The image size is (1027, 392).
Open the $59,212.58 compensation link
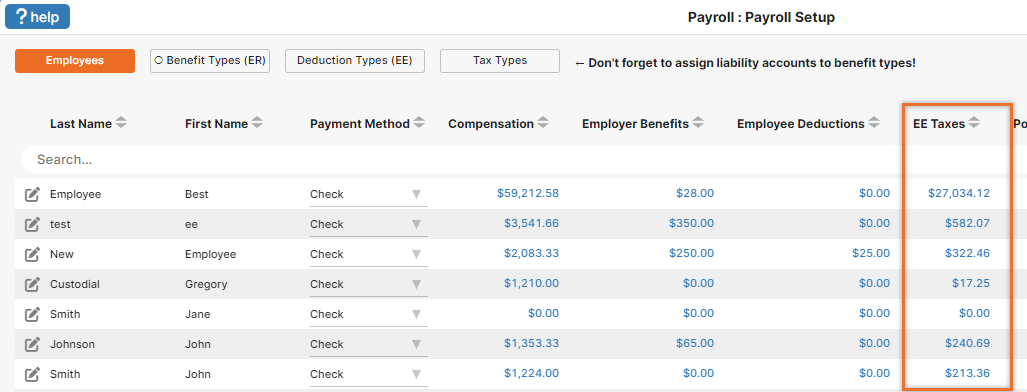[x=528, y=193]
